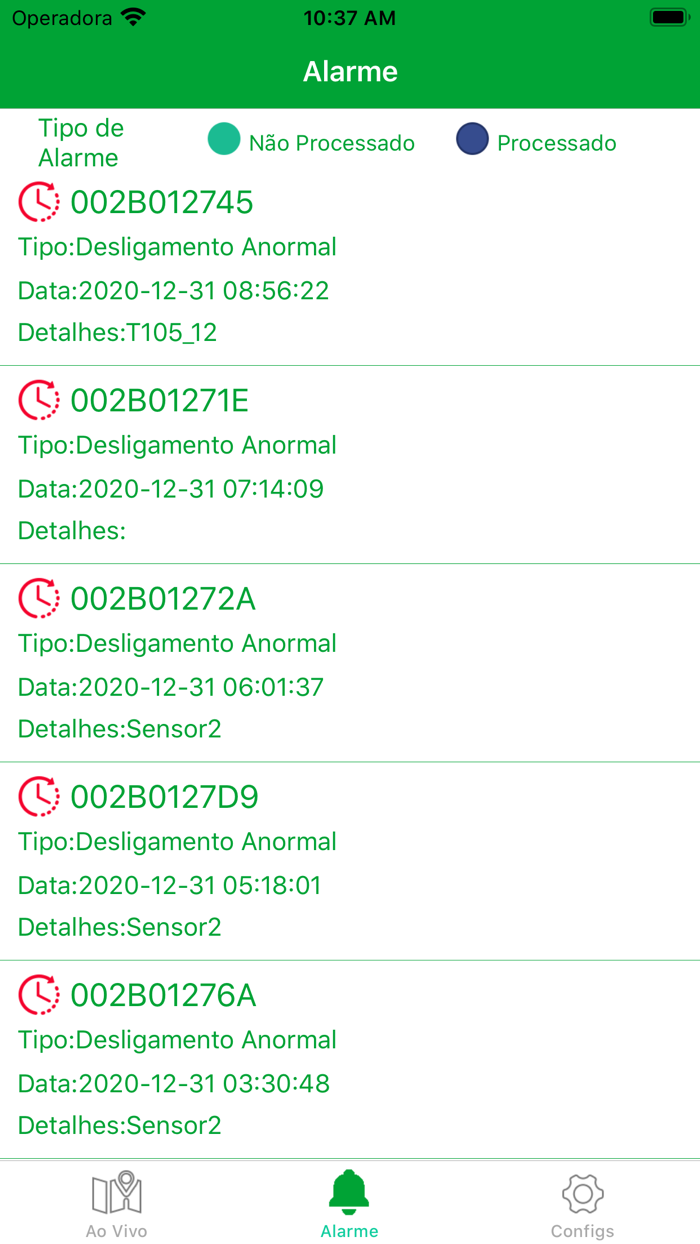700x1244 pixels.
Task: Select the green Não Processado circle
Action: (224, 140)
